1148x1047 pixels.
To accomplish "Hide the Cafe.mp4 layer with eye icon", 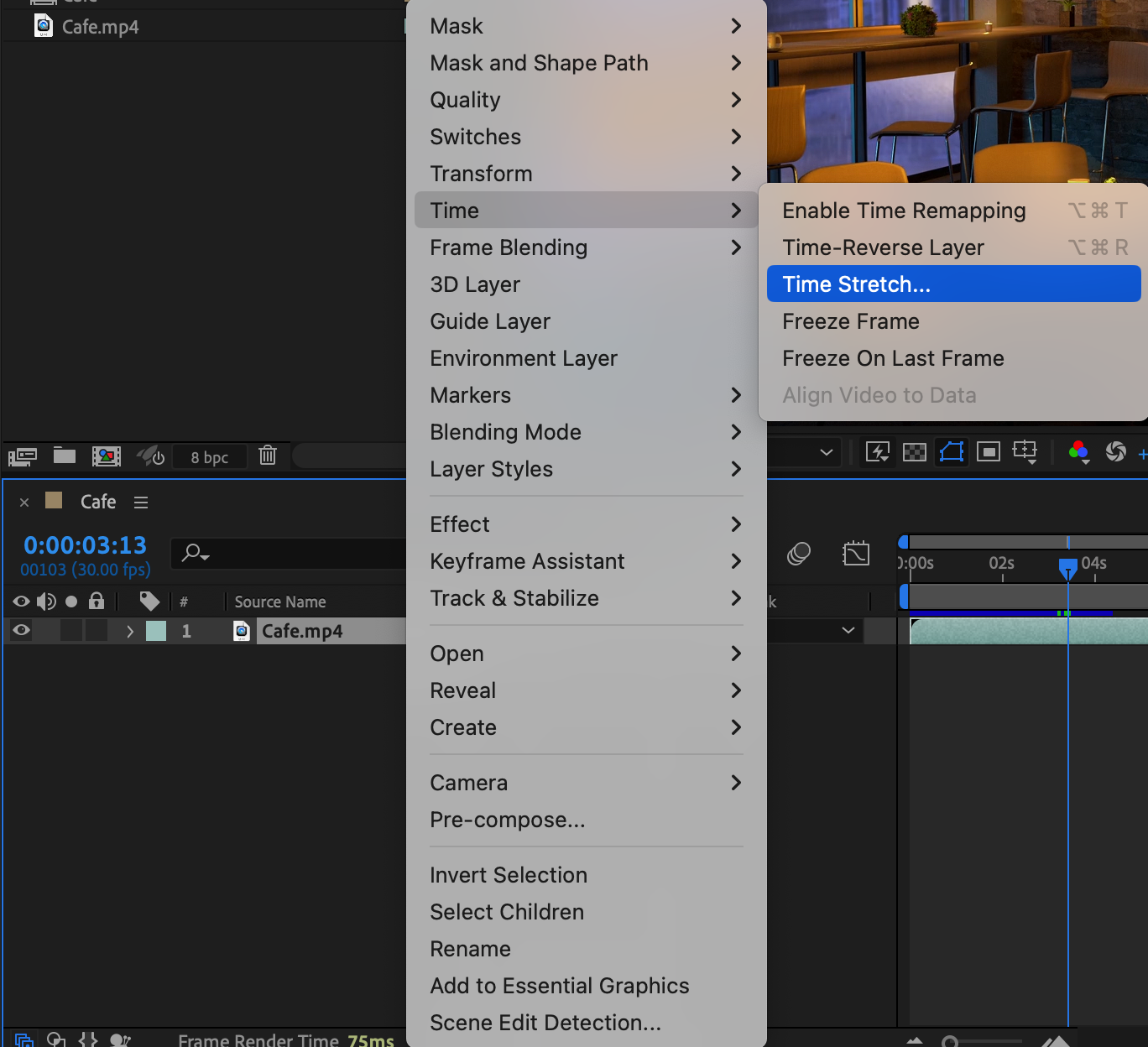I will click(22, 631).
